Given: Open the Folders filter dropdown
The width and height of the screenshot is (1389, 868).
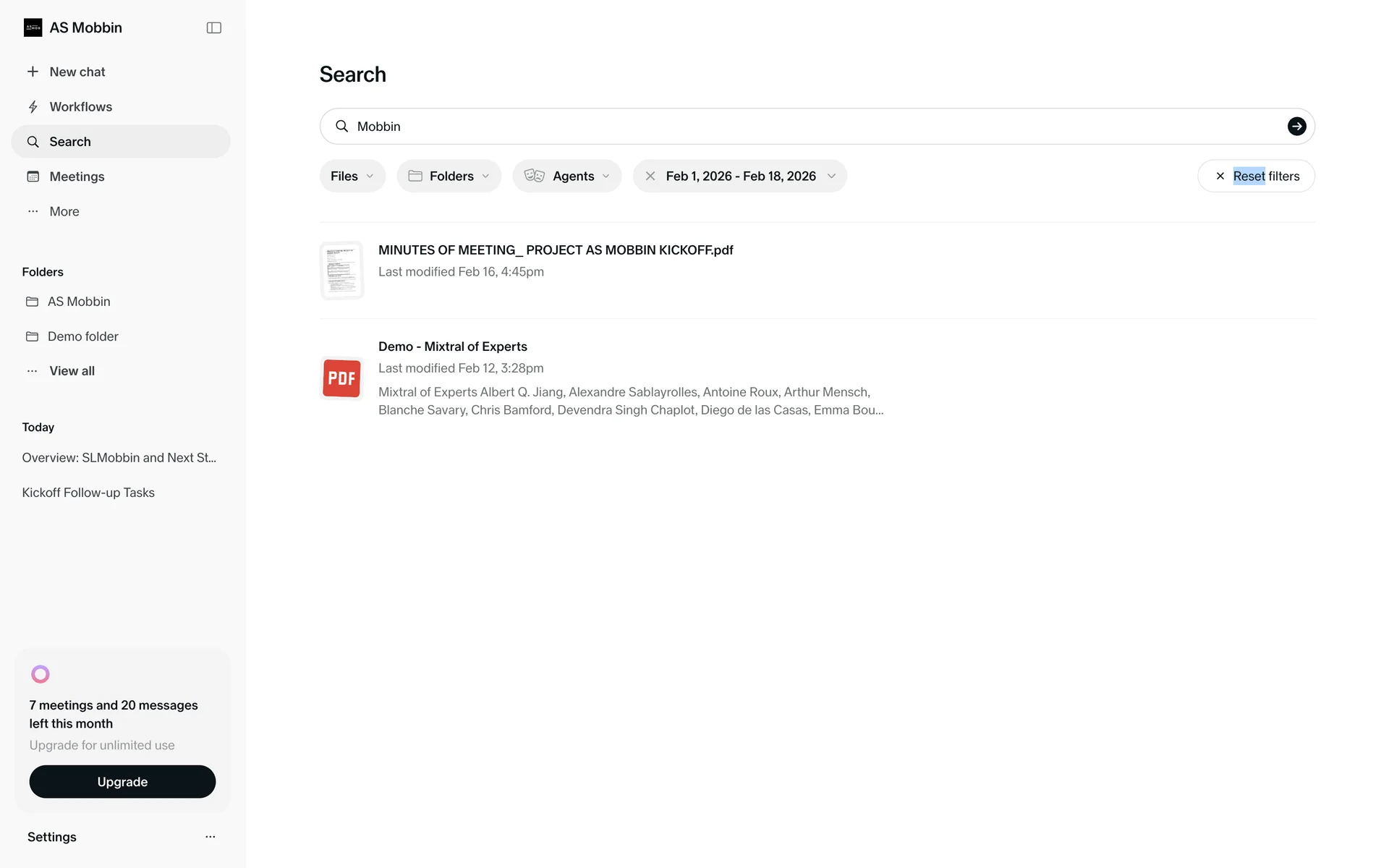Looking at the screenshot, I should [449, 176].
